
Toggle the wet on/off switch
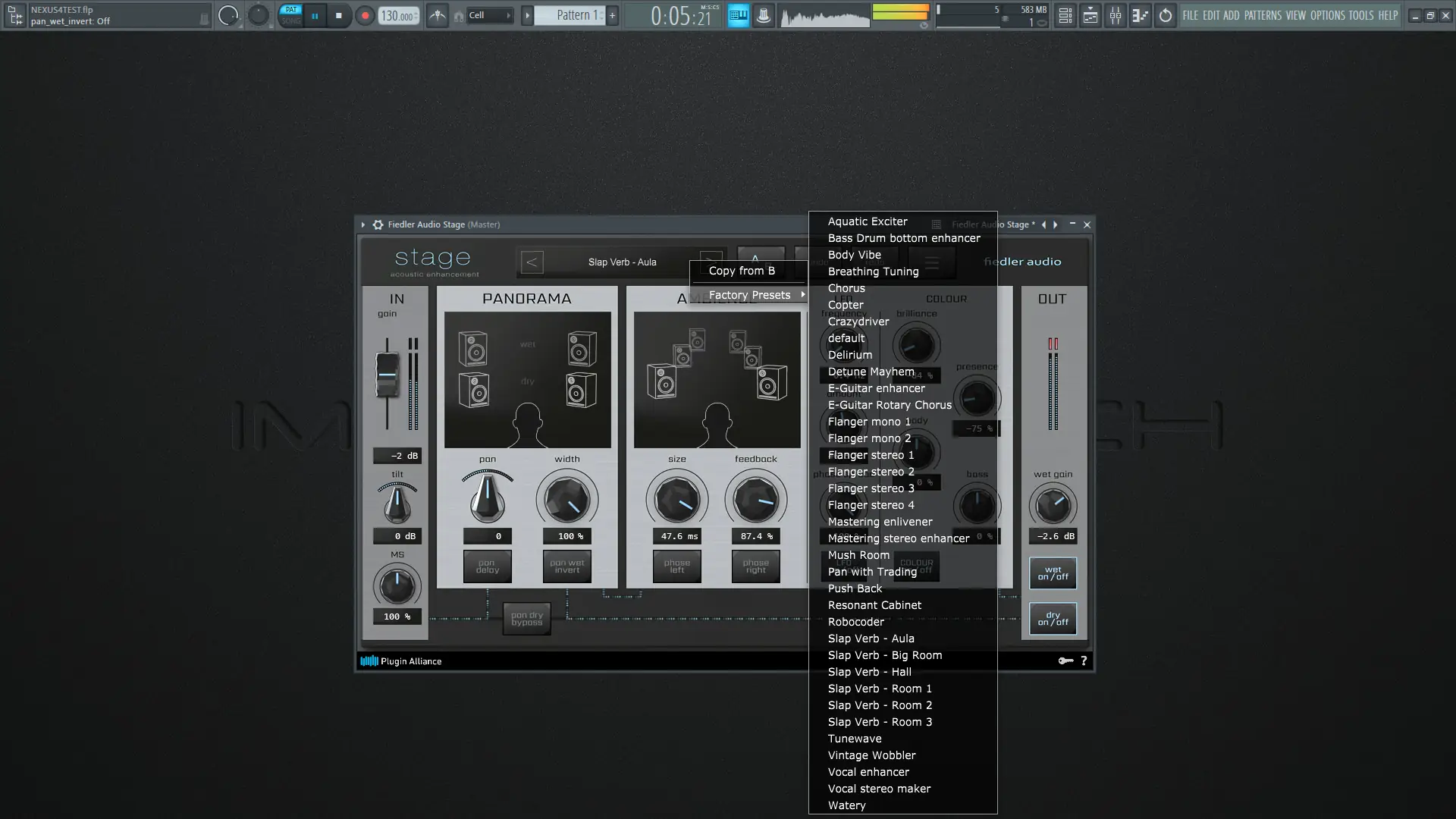tap(1053, 573)
